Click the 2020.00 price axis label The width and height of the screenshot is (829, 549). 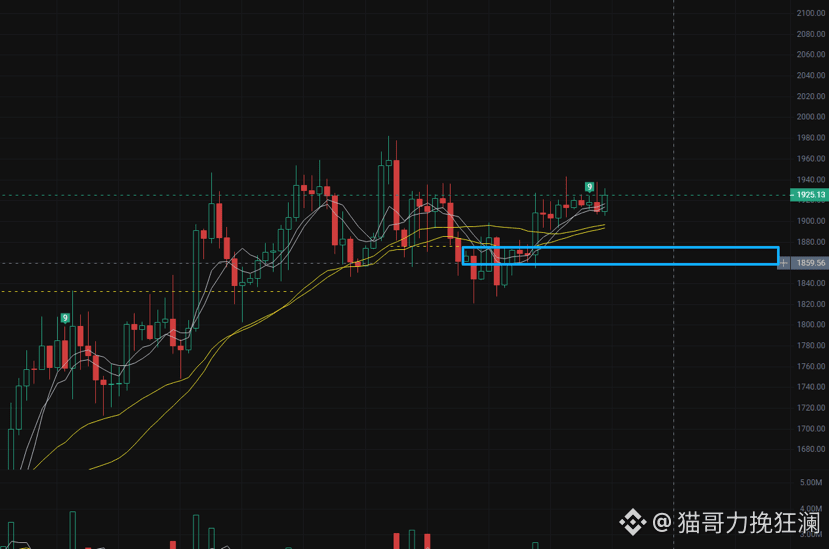tap(810, 96)
